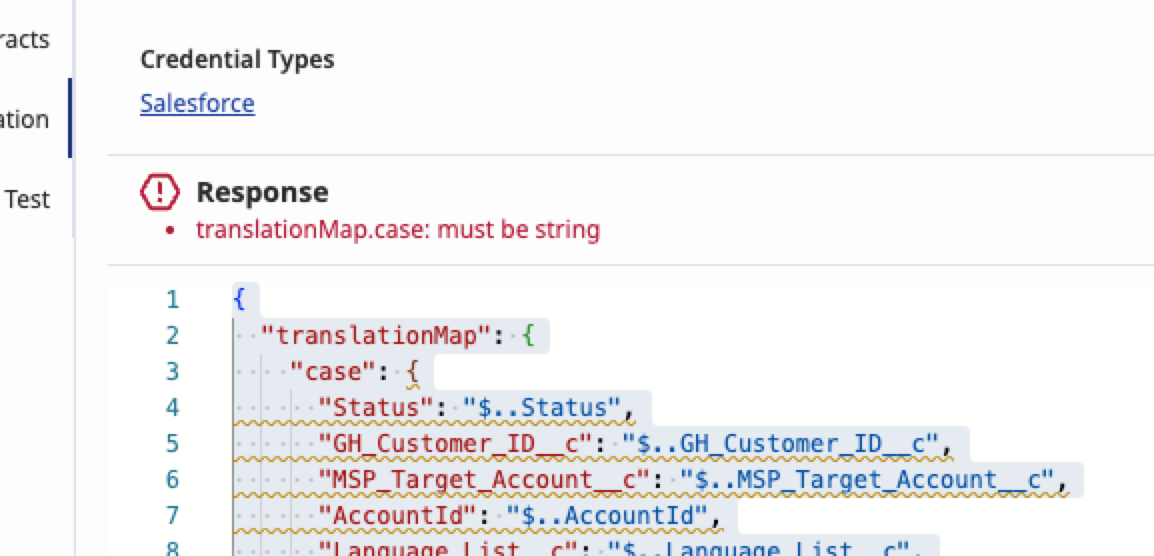This screenshot has width=1154, height=556.
Task: Click line number 6 in the editor gutter
Action: click(172, 479)
